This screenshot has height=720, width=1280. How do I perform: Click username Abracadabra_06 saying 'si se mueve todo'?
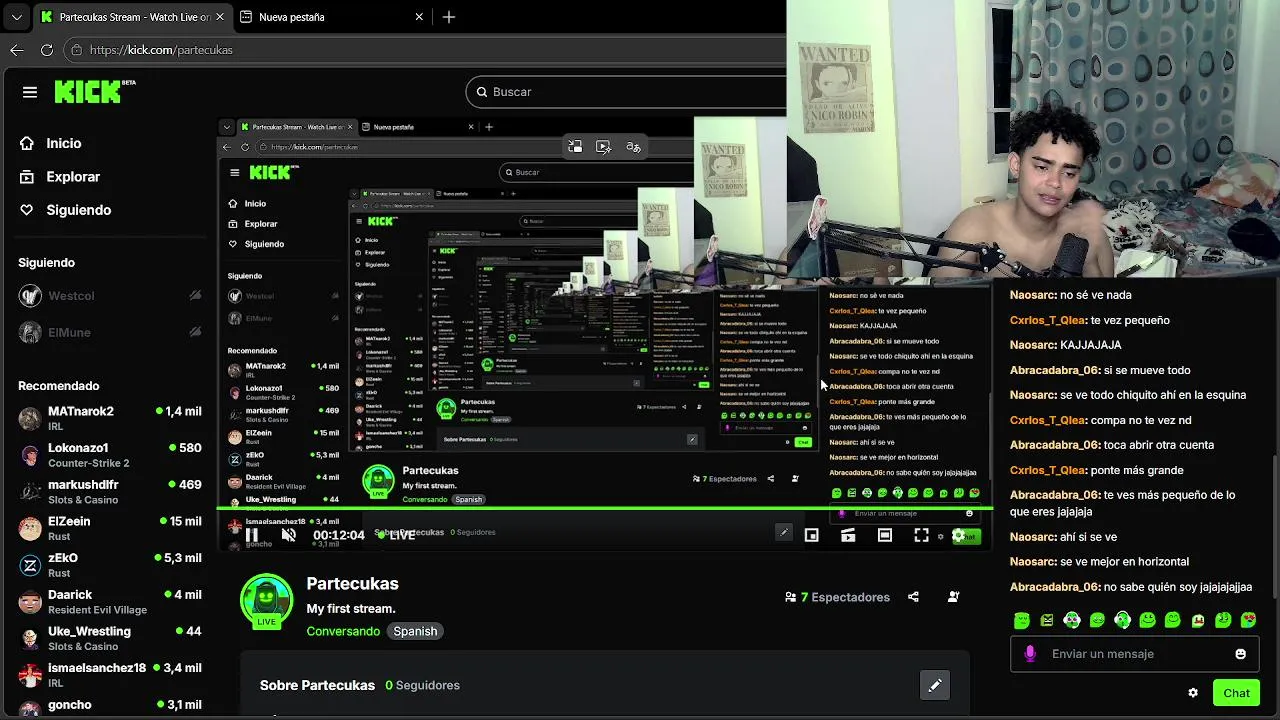coord(1055,370)
